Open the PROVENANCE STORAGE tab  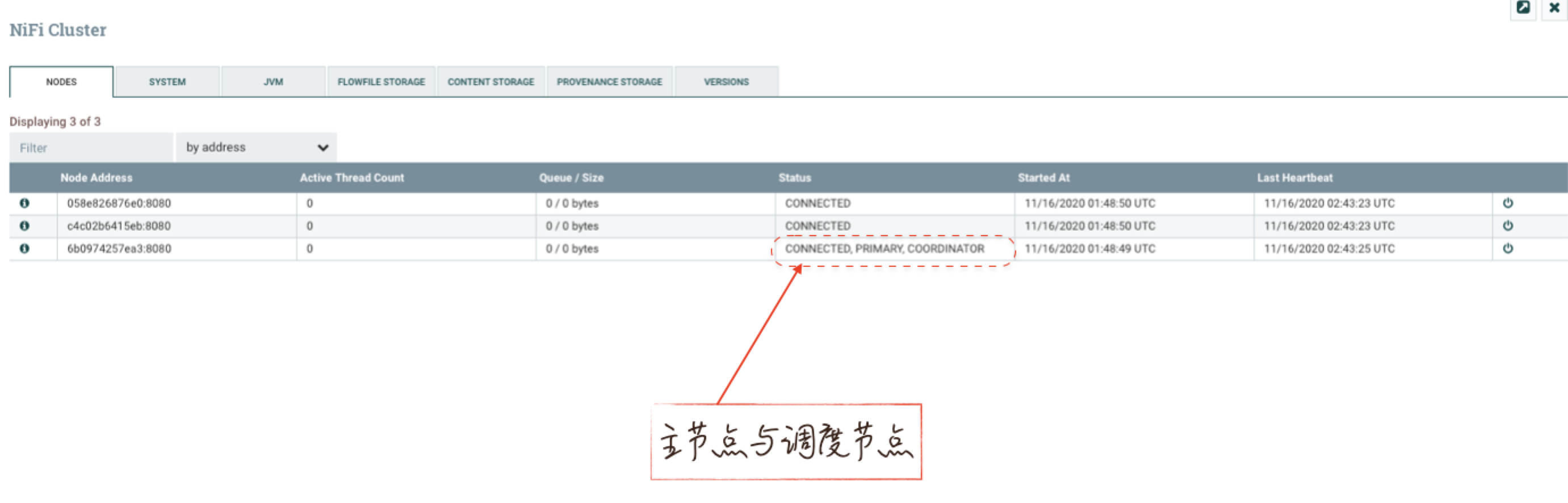point(609,82)
